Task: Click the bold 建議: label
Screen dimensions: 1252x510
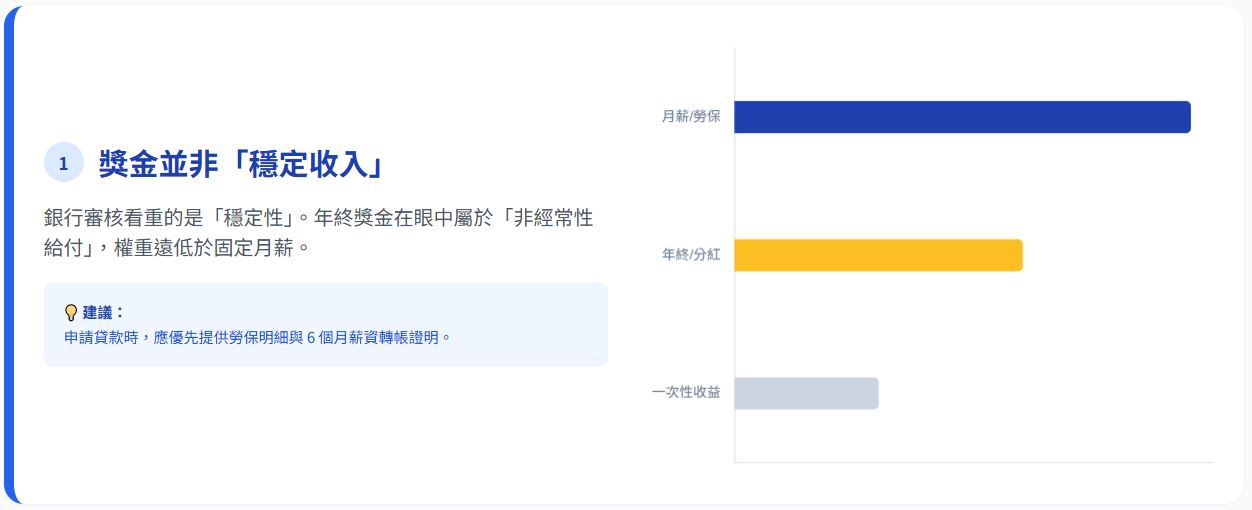Action: tap(103, 312)
